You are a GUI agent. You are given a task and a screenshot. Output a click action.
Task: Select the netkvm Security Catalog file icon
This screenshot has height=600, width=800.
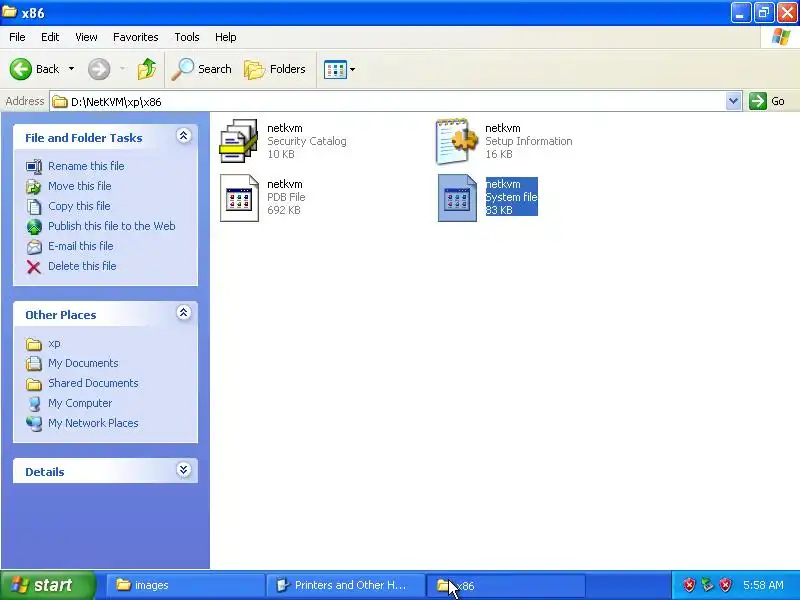[239, 141]
